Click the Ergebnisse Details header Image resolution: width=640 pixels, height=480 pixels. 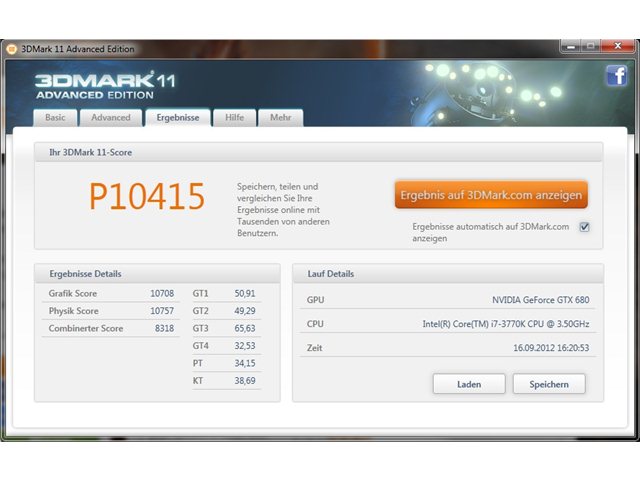pyautogui.click(x=85, y=274)
